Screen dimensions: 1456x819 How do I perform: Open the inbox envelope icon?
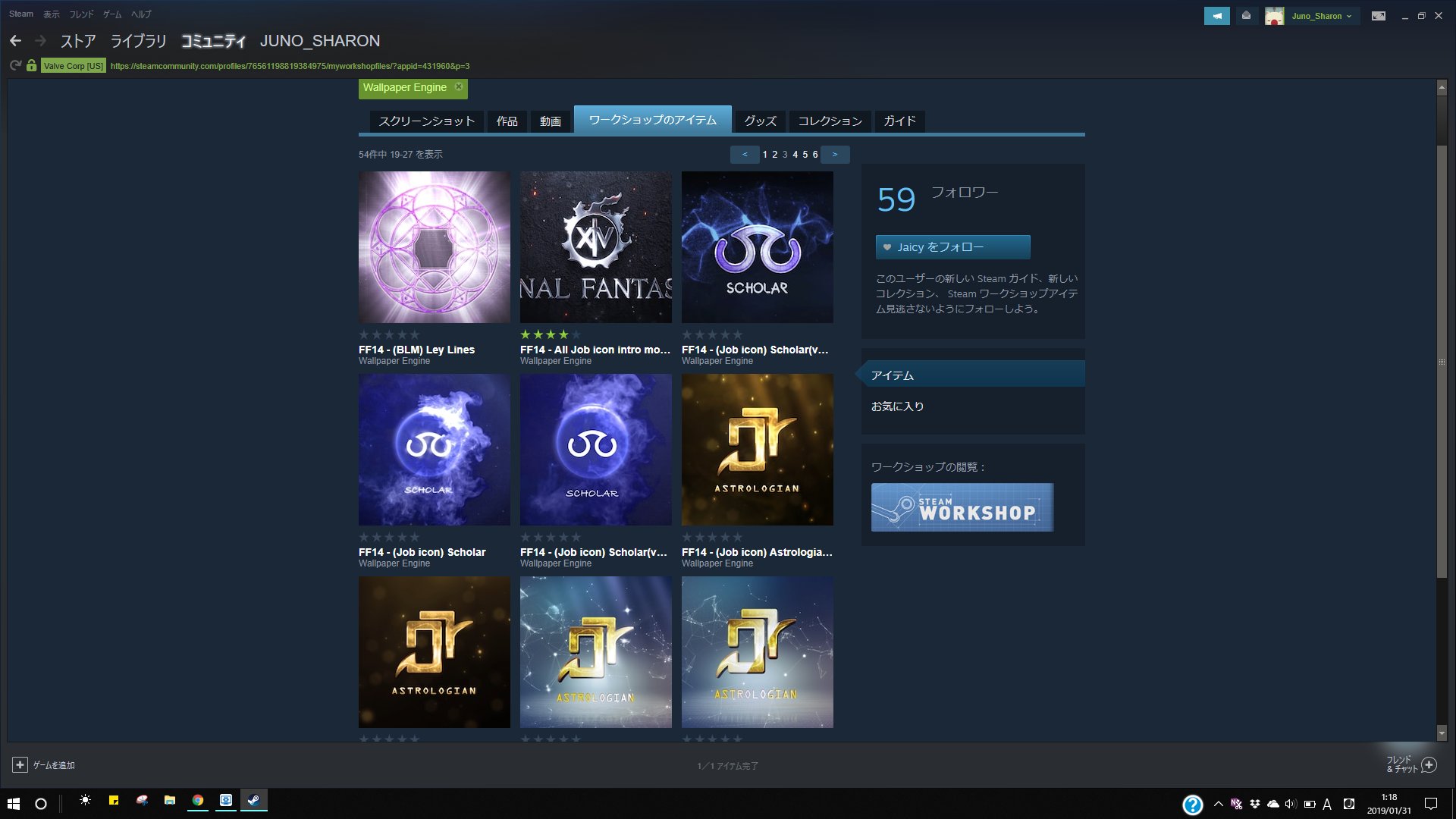[x=1246, y=16]
